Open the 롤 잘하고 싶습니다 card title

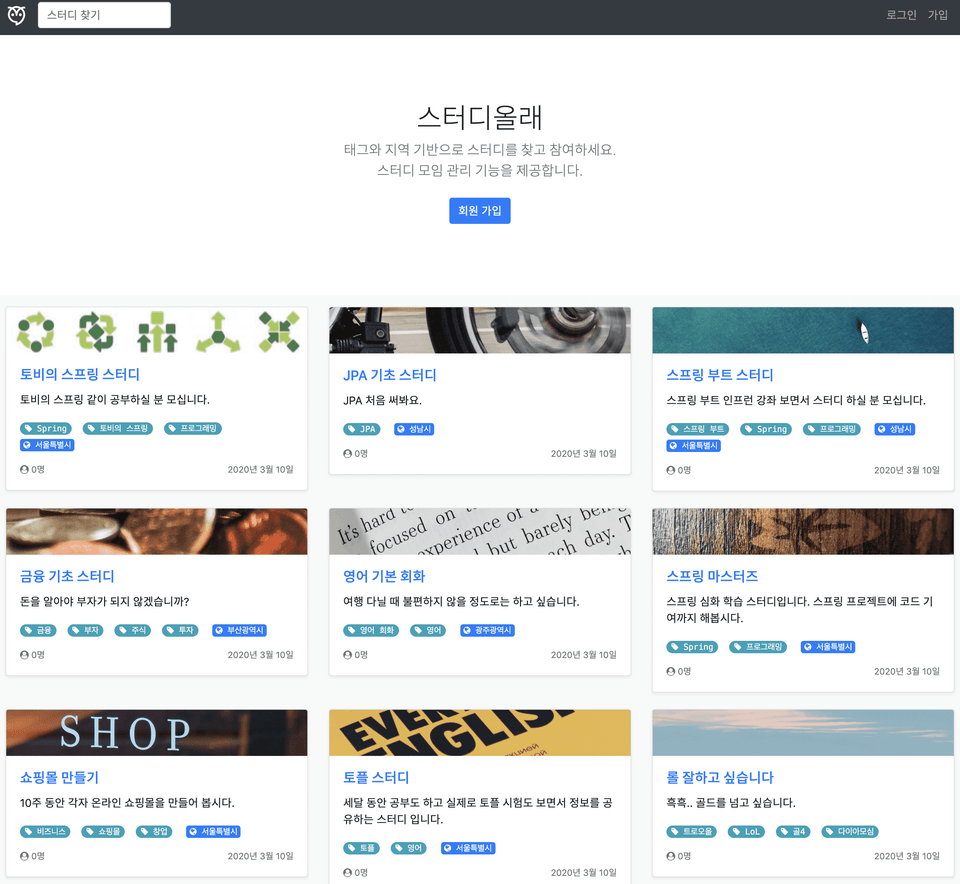coord(720,777)
